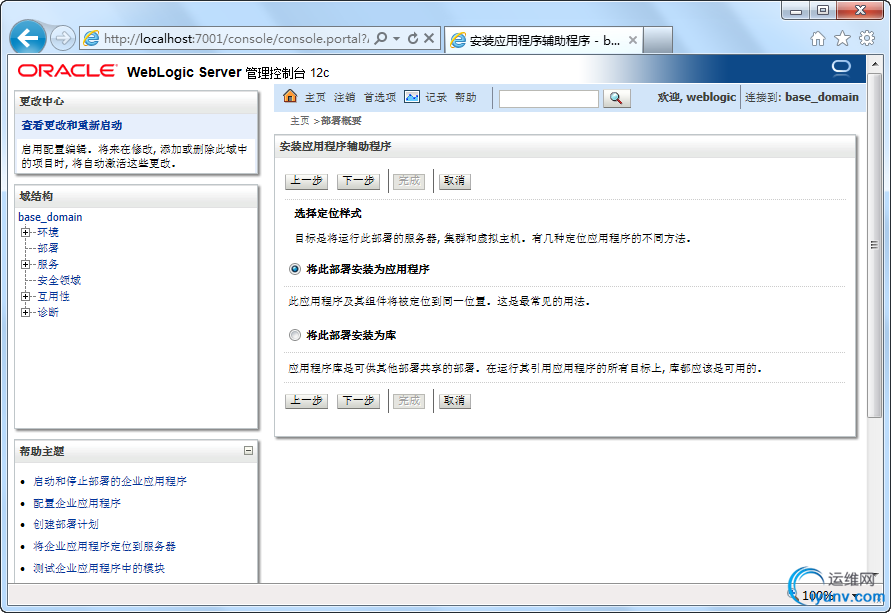Open help topic 创建部署计划

point(66,524)
